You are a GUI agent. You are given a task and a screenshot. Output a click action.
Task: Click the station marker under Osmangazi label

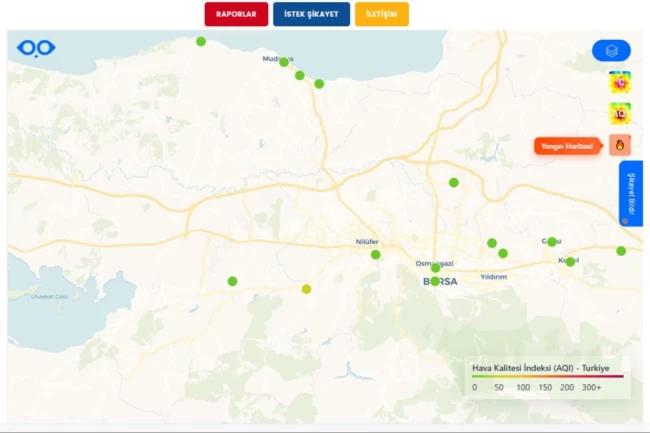tap(435, 268)
